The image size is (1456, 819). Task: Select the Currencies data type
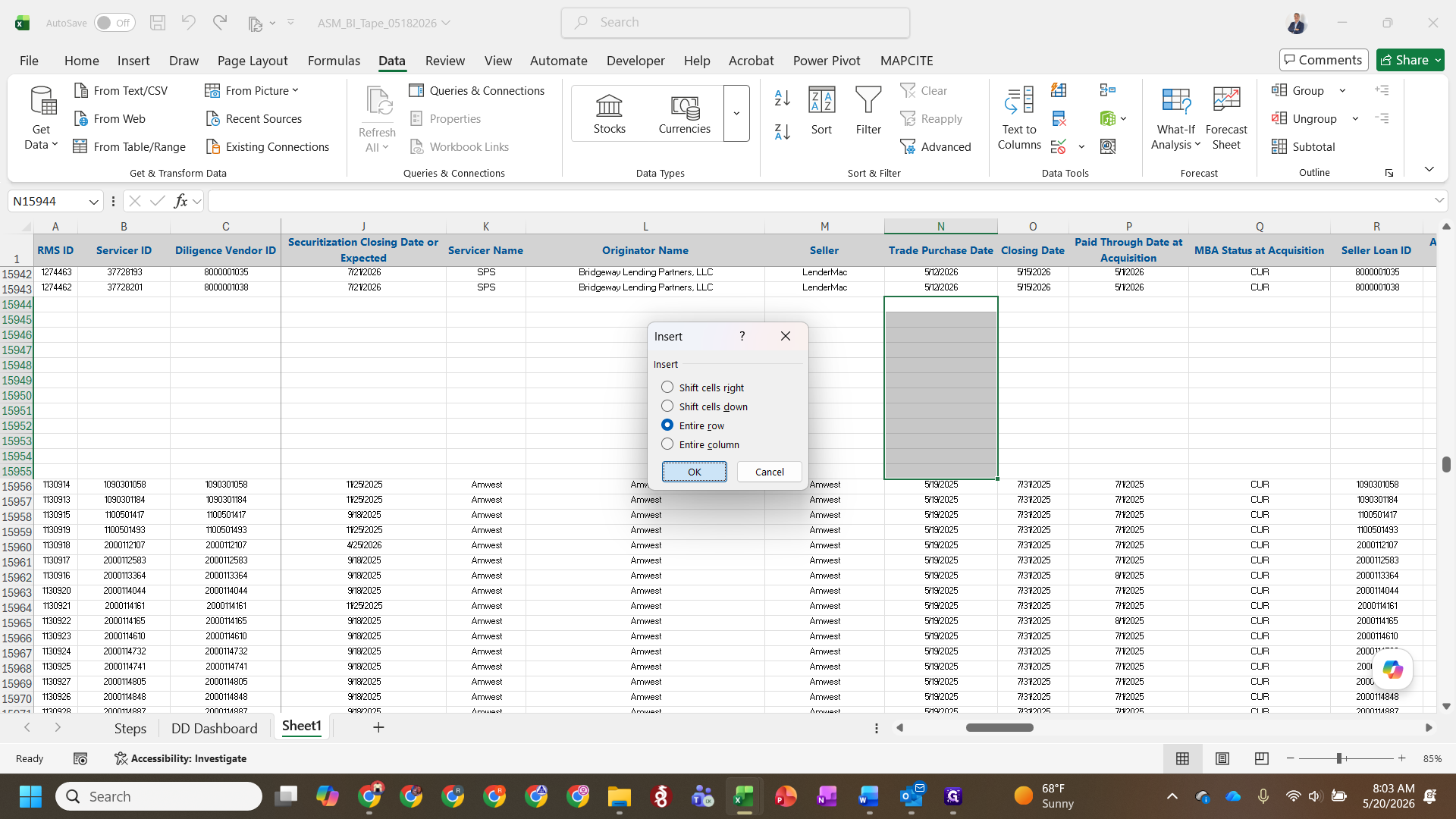pos(684,114)
